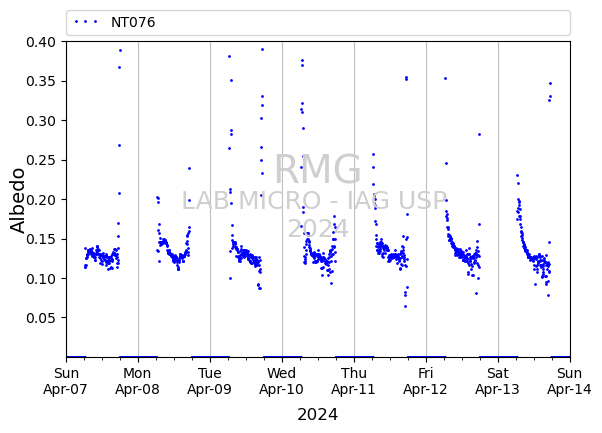Click the Wed Apr-10 x-axis label
Viewport: 602px width, 433px height.
281,381
